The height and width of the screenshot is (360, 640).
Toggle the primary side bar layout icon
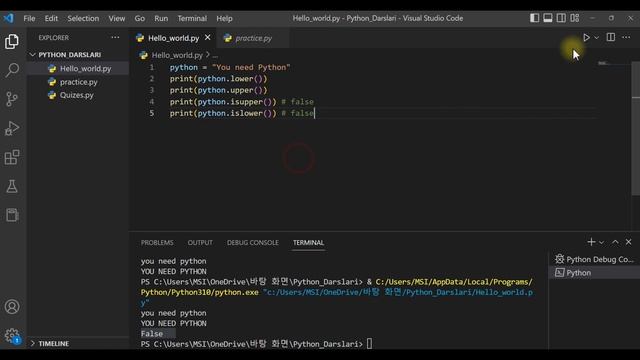click(x=534, y=18)
